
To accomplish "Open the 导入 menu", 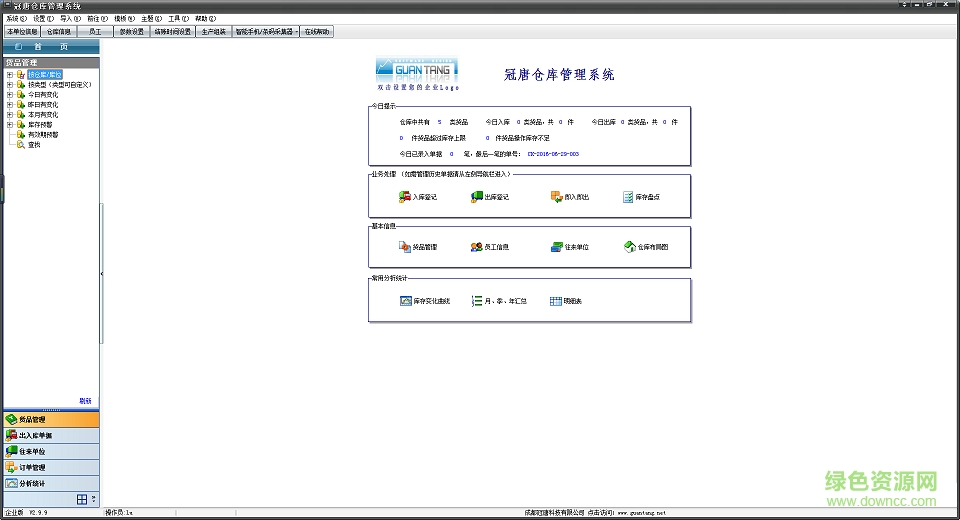I will [x=70, y=18].
